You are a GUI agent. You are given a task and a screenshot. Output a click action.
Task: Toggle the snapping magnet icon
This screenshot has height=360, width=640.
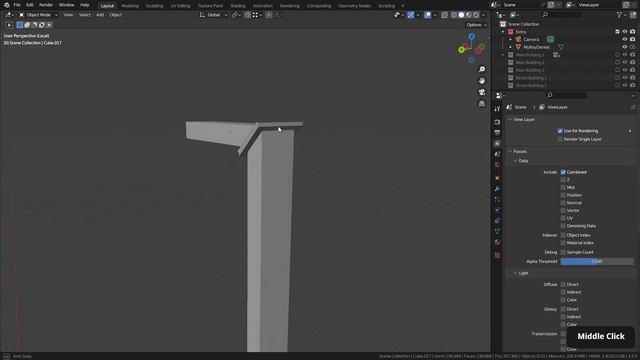(247, 15)
